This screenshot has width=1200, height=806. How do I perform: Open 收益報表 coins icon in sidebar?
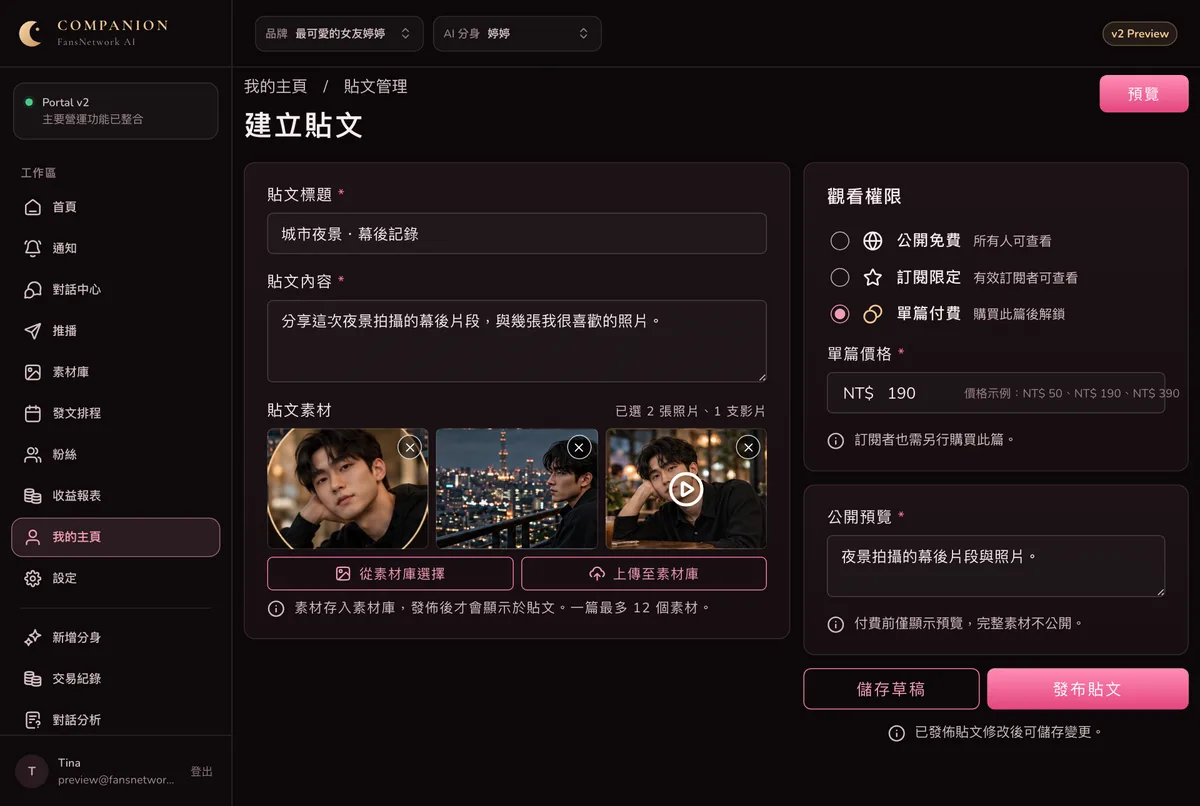point(33,496)
